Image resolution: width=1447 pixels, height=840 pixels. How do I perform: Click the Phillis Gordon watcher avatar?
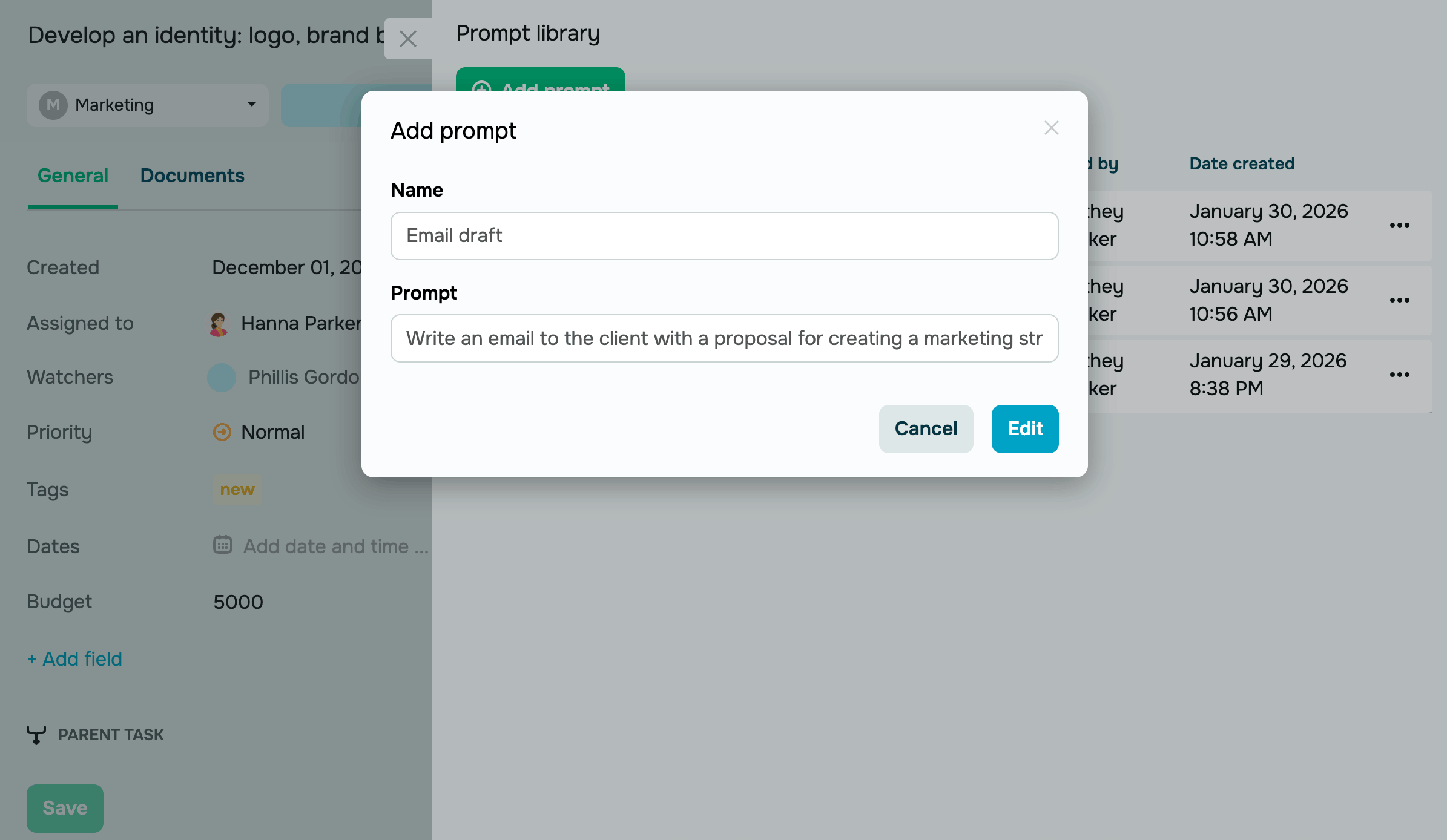(x=222, y=378)
